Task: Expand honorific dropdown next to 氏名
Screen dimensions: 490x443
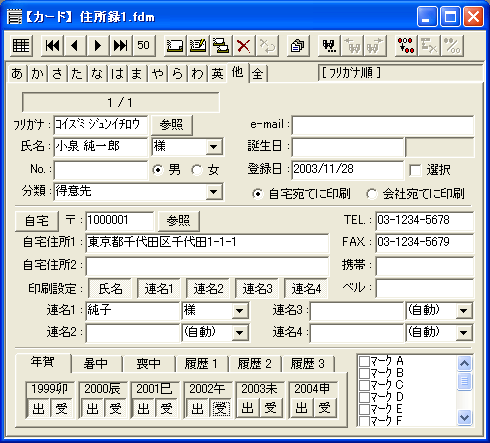Action: (214, 147)
